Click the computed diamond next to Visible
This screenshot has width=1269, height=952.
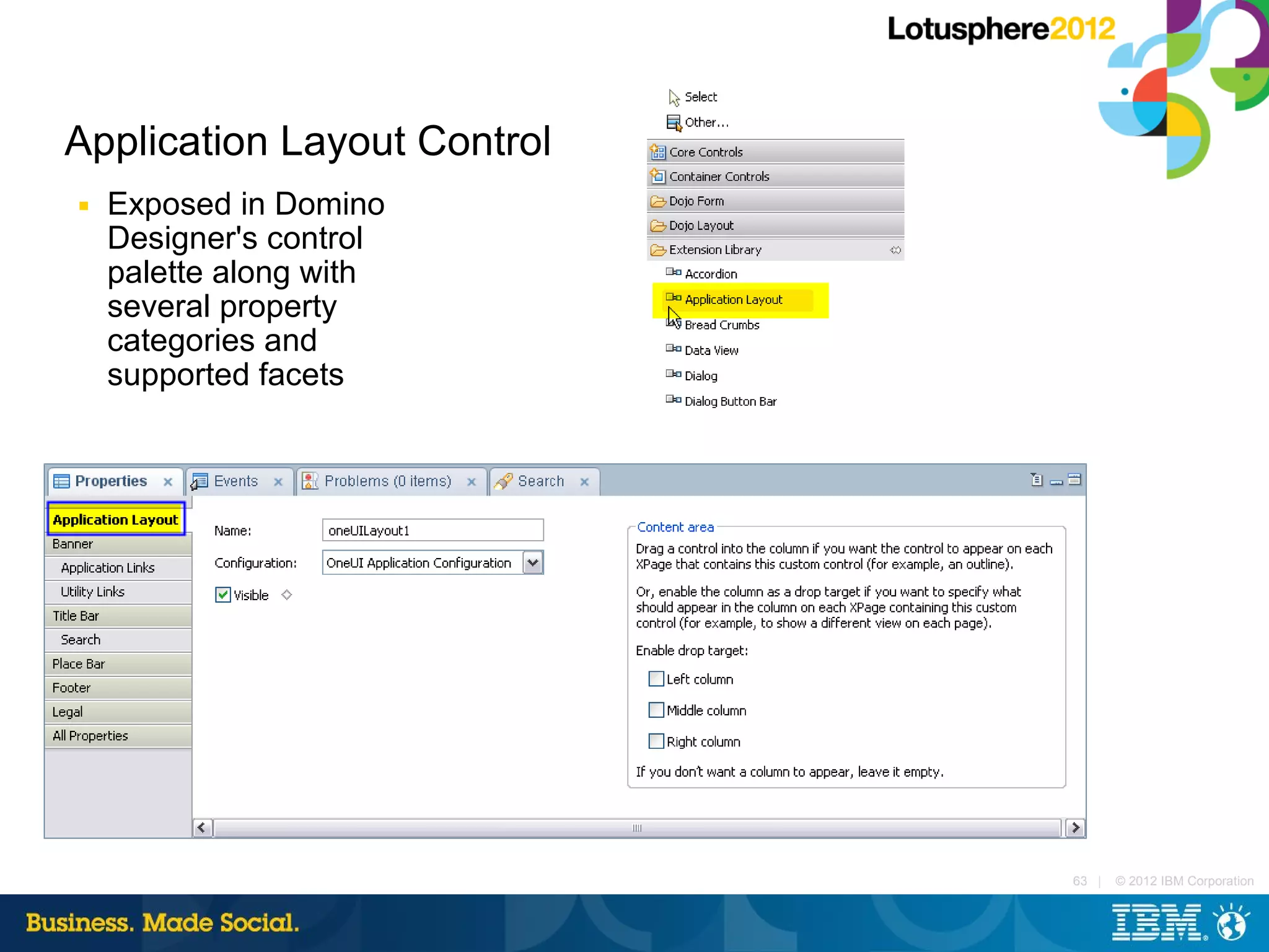286,595
